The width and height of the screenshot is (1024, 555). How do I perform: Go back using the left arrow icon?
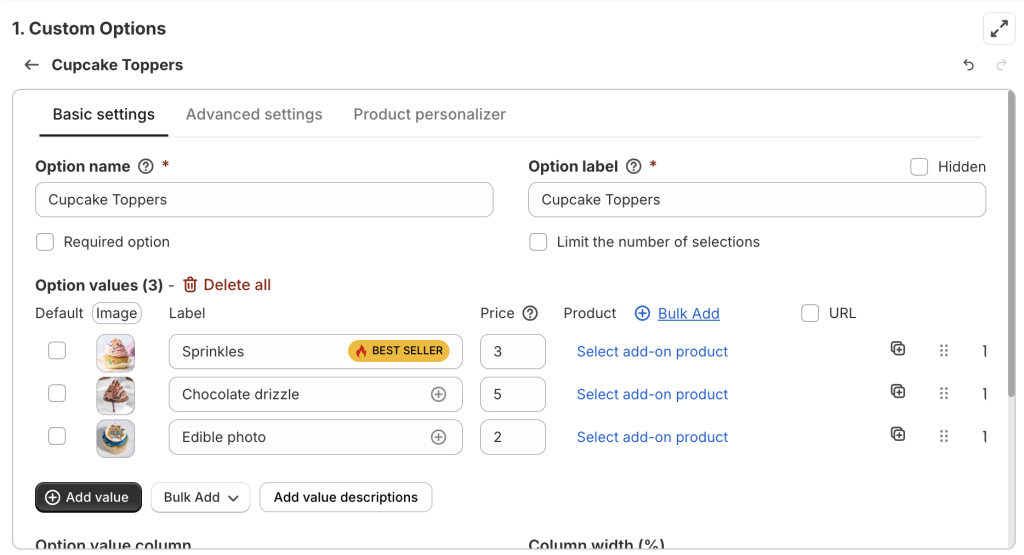coord(32,65)
